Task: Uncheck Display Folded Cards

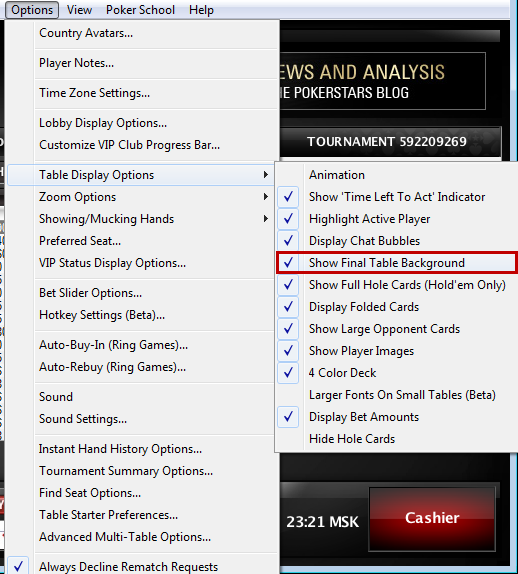Action: 397,307
